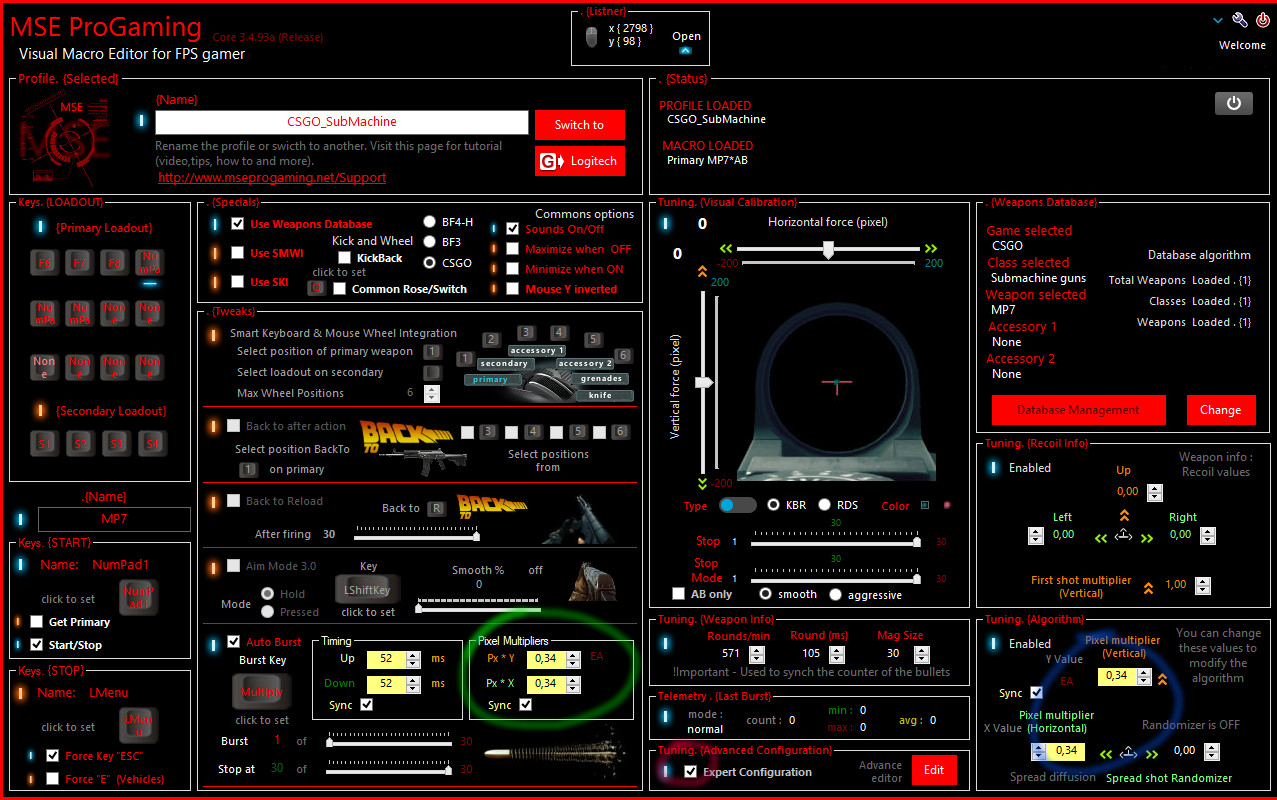The width and height of the screenshot is (1277, 800).
Task: Adjust the Mag Size stepper
Action: [921, 654]
